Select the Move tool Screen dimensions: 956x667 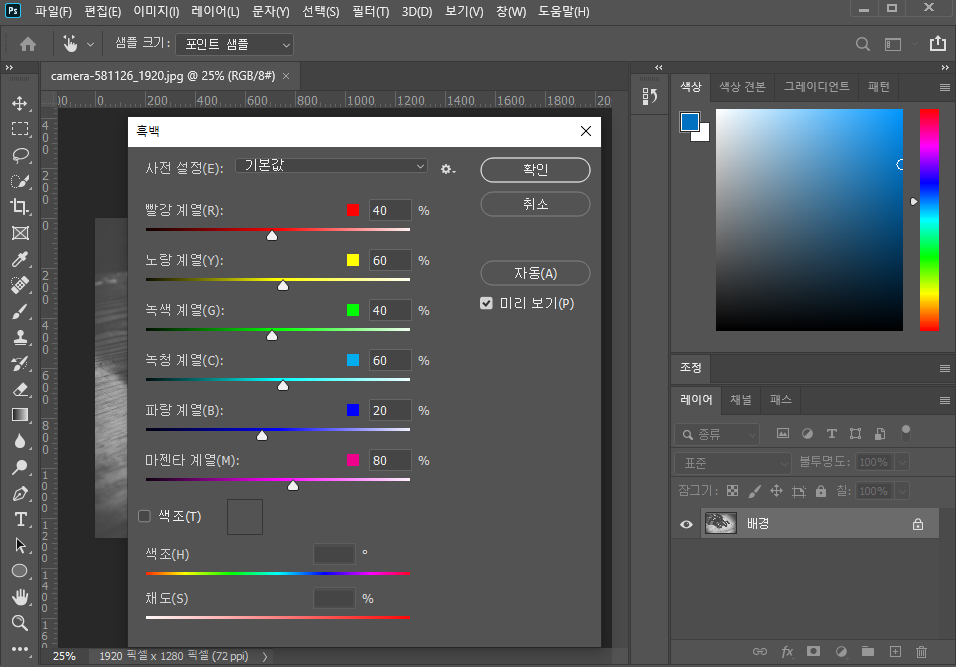(20, 103)
